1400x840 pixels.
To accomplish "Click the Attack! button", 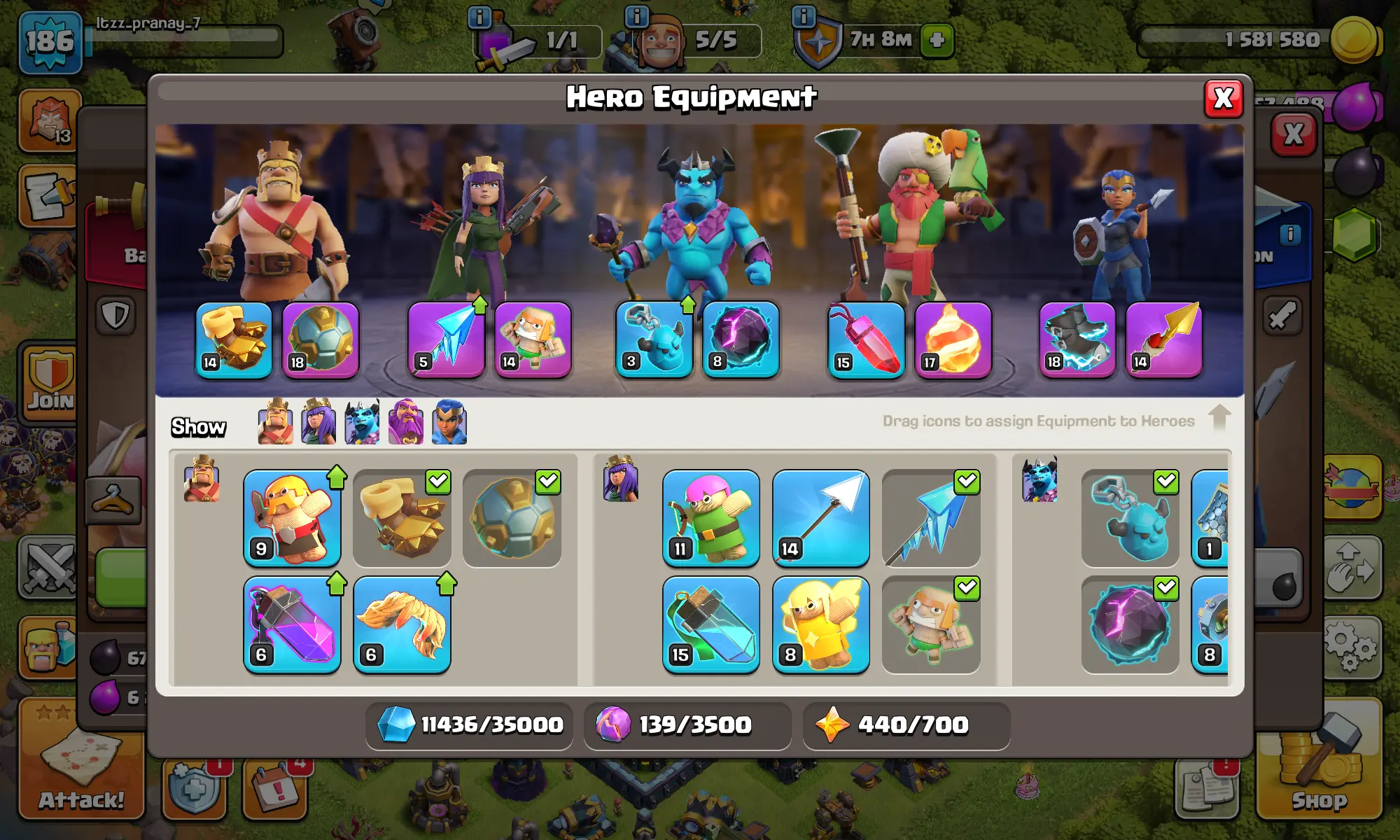I will (81, 759).
